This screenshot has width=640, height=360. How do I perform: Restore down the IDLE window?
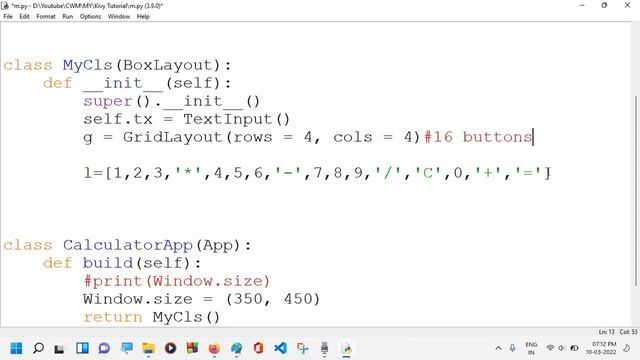point(604,5)
